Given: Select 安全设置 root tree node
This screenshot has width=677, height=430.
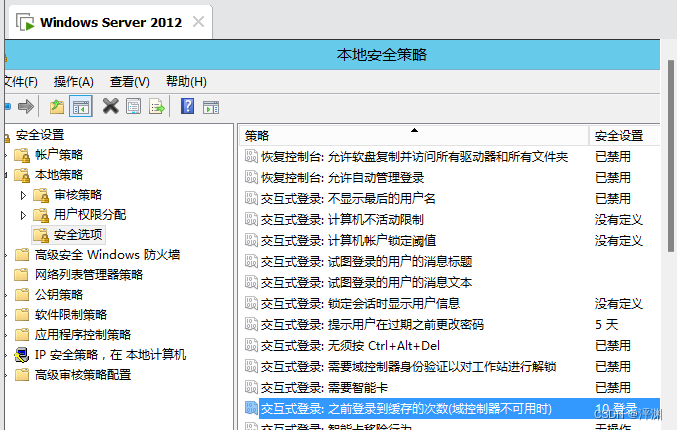Looking at the screenshot, I should click(x=40, y=135).
